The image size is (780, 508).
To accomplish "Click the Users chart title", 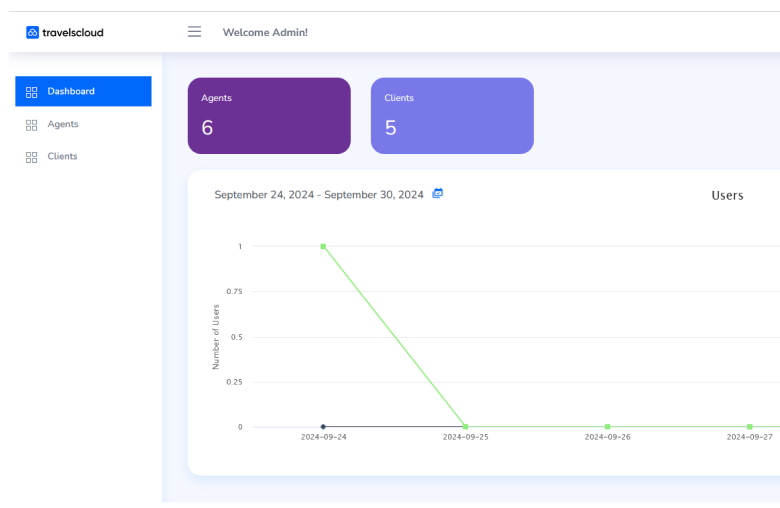I will [727, 195].
